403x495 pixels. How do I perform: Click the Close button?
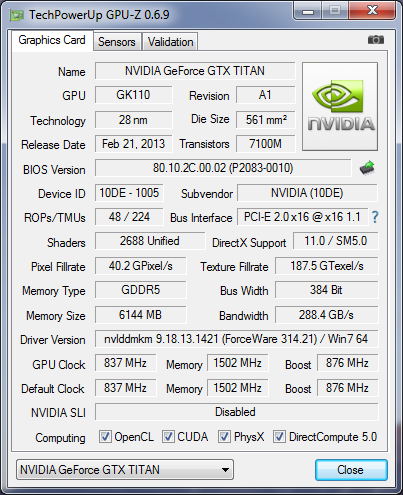pyautogui.click(x=351, y=470)
